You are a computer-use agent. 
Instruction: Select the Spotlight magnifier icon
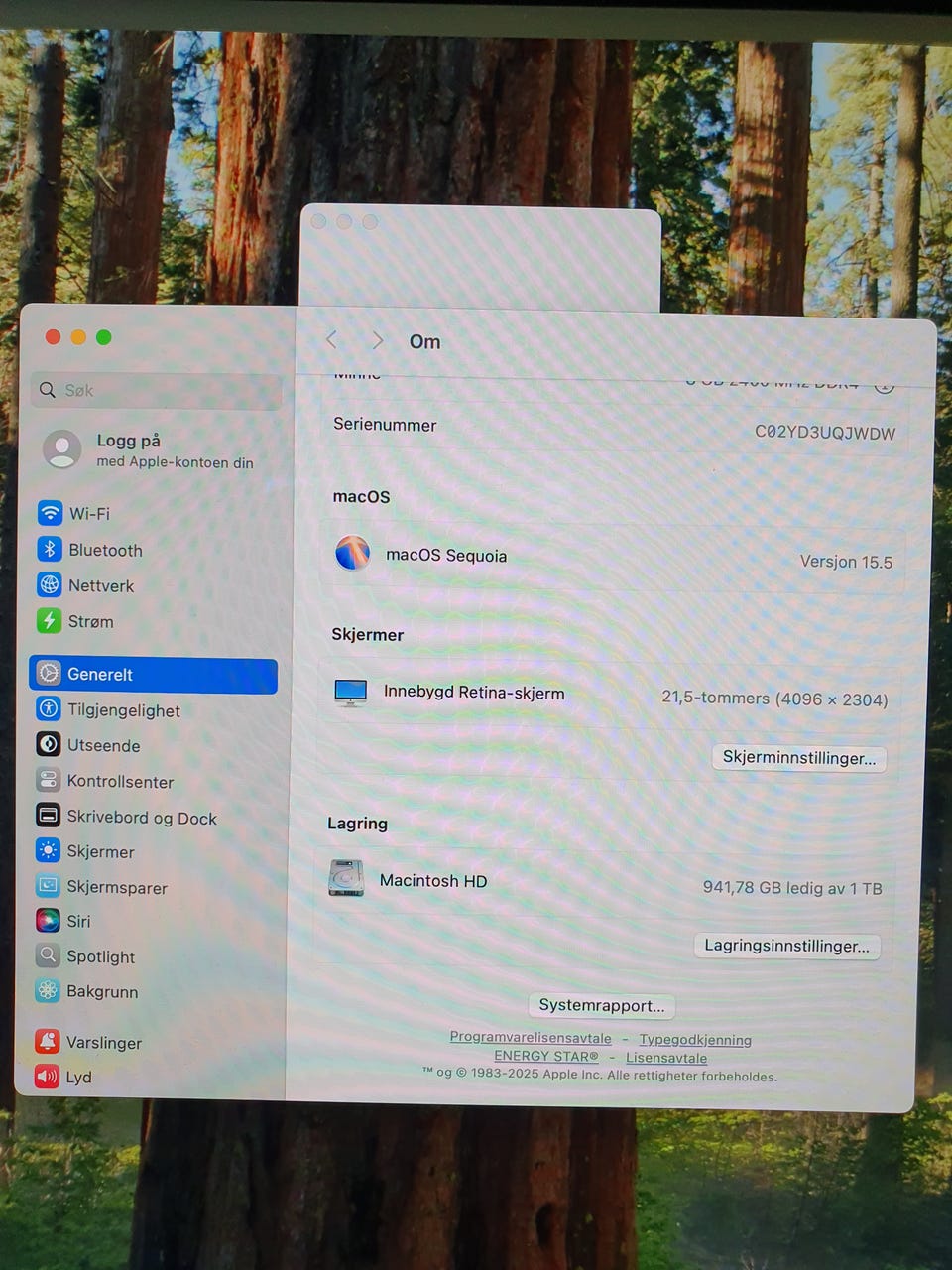click(48, 954)
